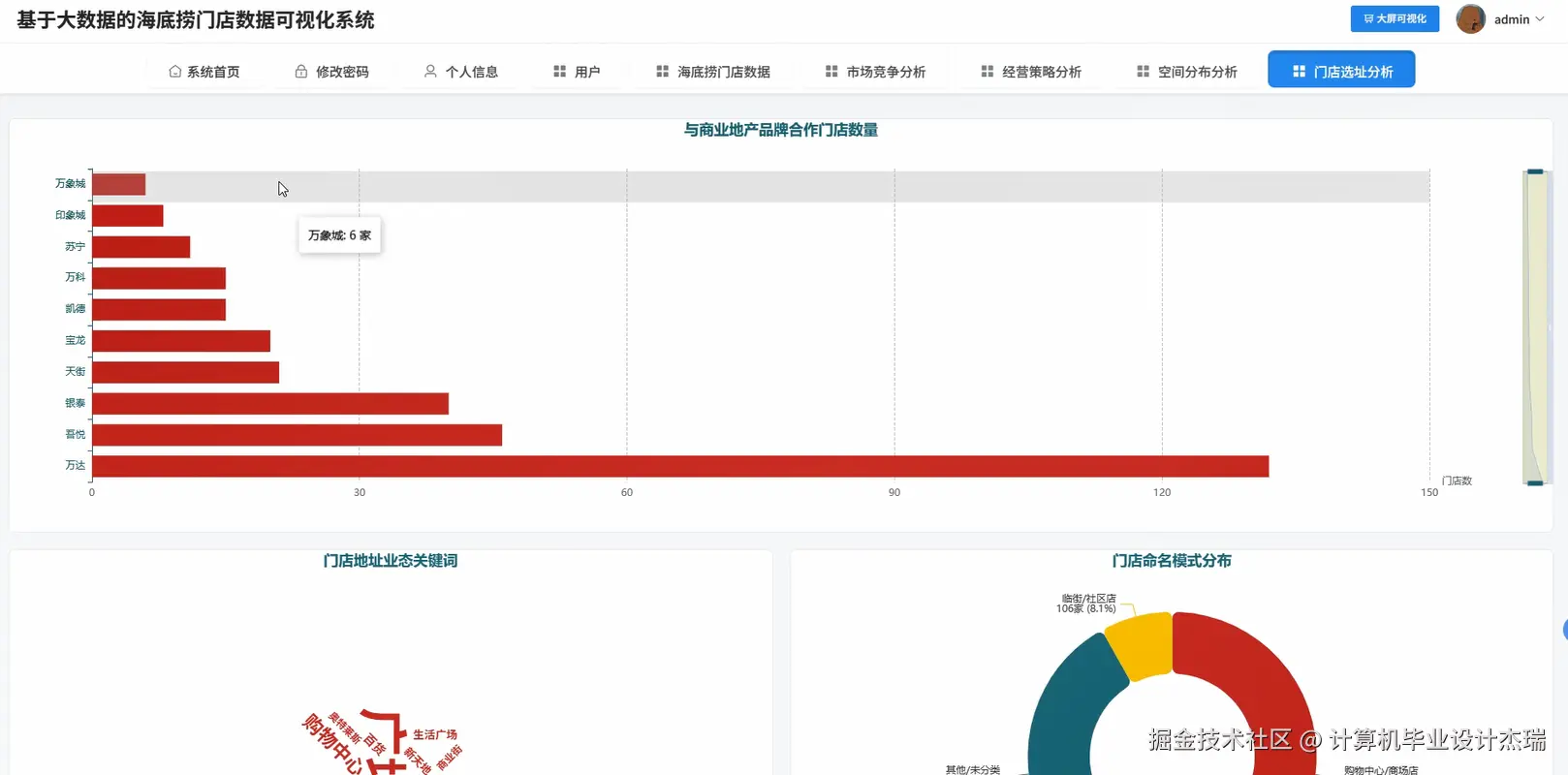Image resolution: width=1568 pixels, height=775 pixels.
Task: Click the 银泰 axis label
Action: pyautogui.click(x=76, y=403)
